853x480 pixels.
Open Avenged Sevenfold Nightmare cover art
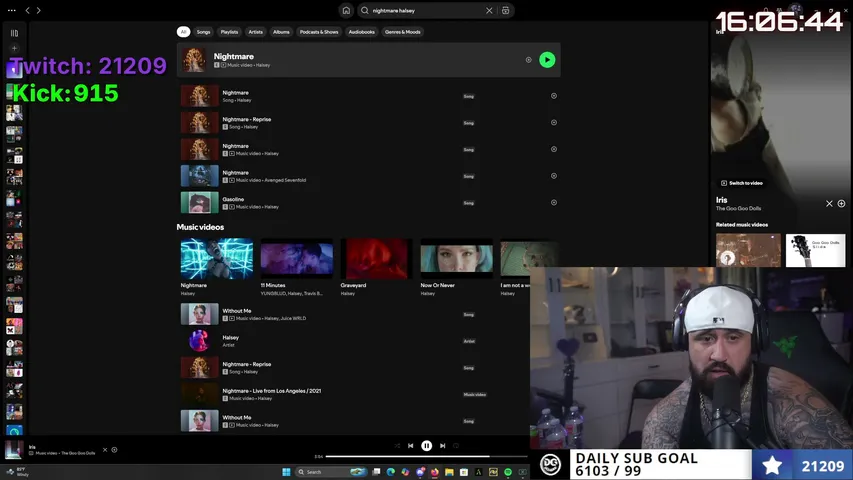coord(200,176)
